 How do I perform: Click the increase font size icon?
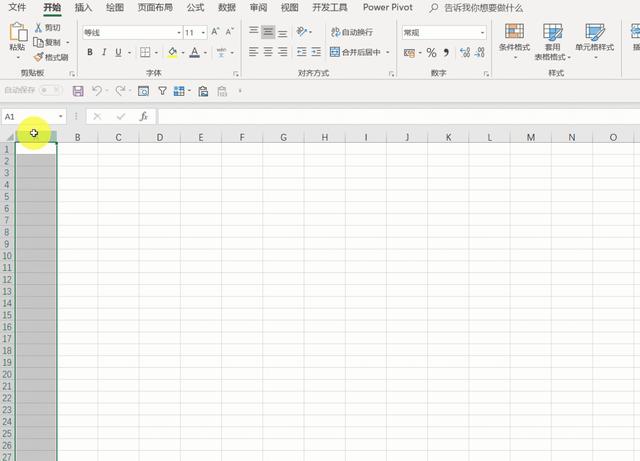pyautogui.click(x=215, y=33)
